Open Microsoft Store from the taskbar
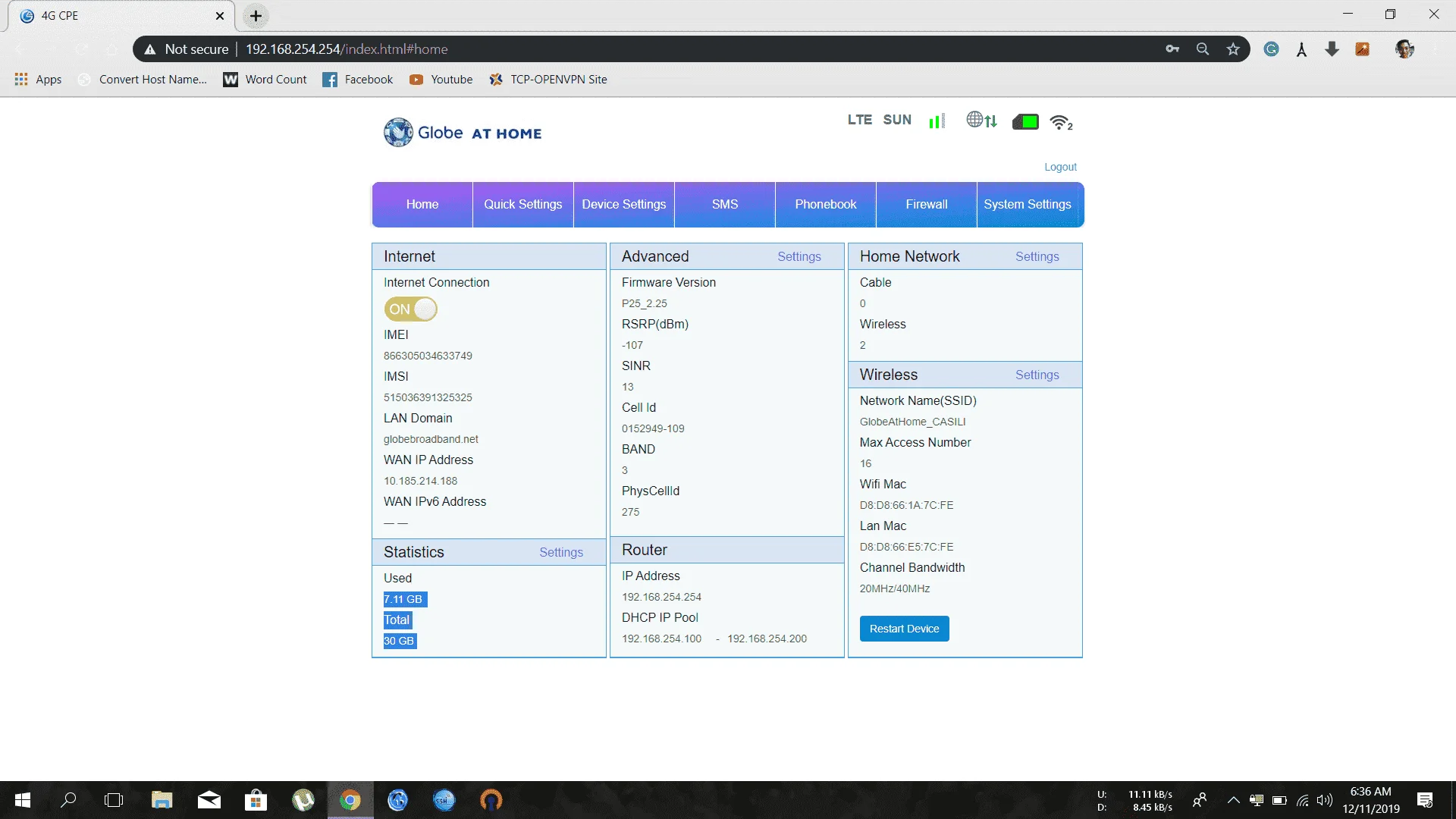This screenshot has height=819, width=1456. (256, 800)
